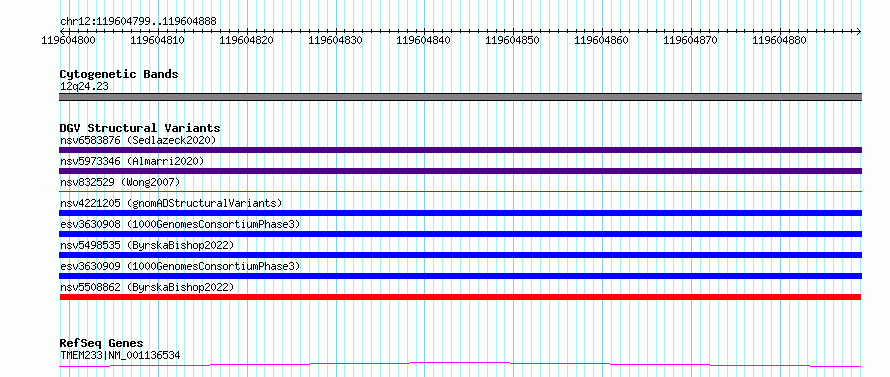
Task: Click the blue bar under esv3630908
Action: (x=460, y=234)
